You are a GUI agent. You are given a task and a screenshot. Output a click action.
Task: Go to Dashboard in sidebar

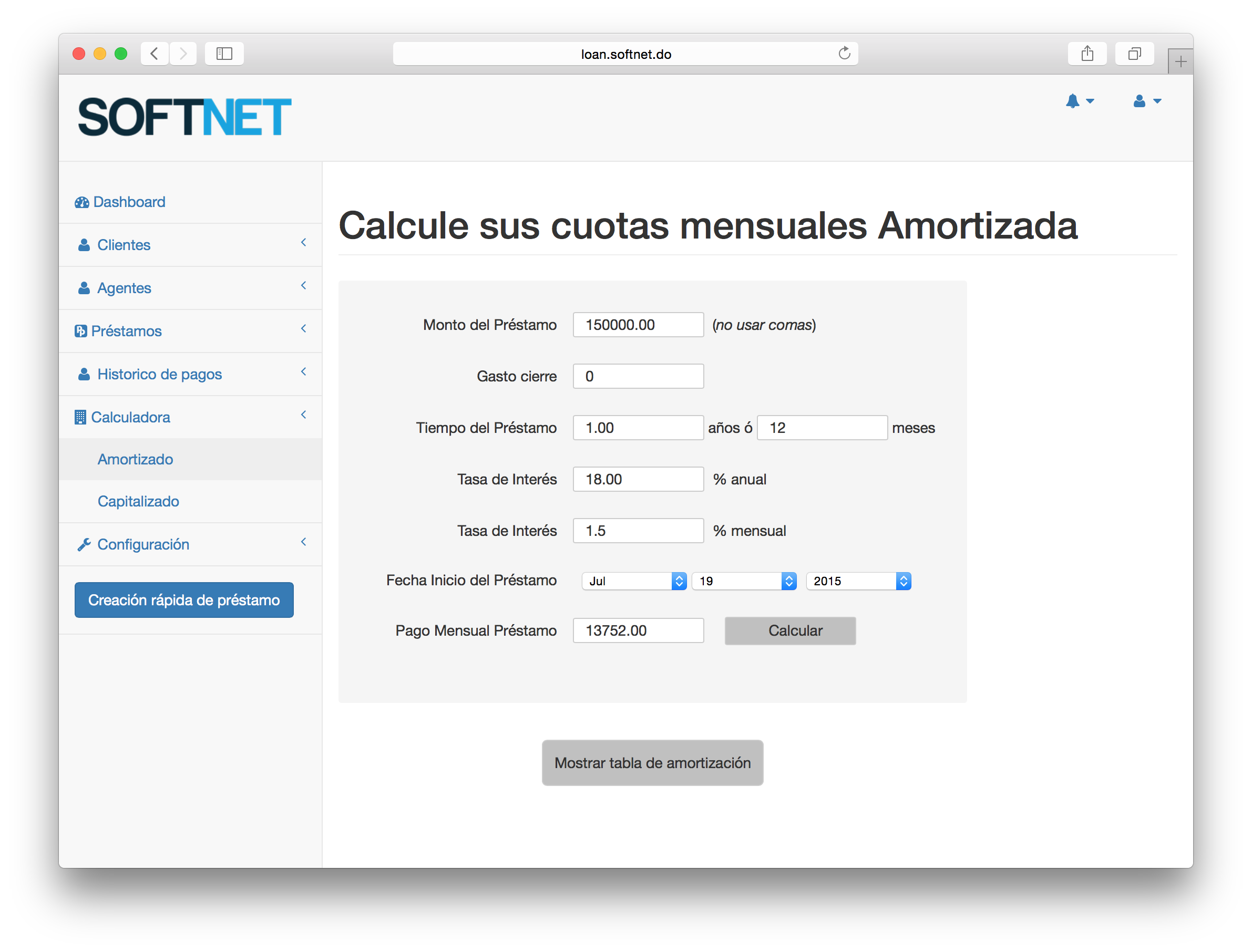pos(129,202)
